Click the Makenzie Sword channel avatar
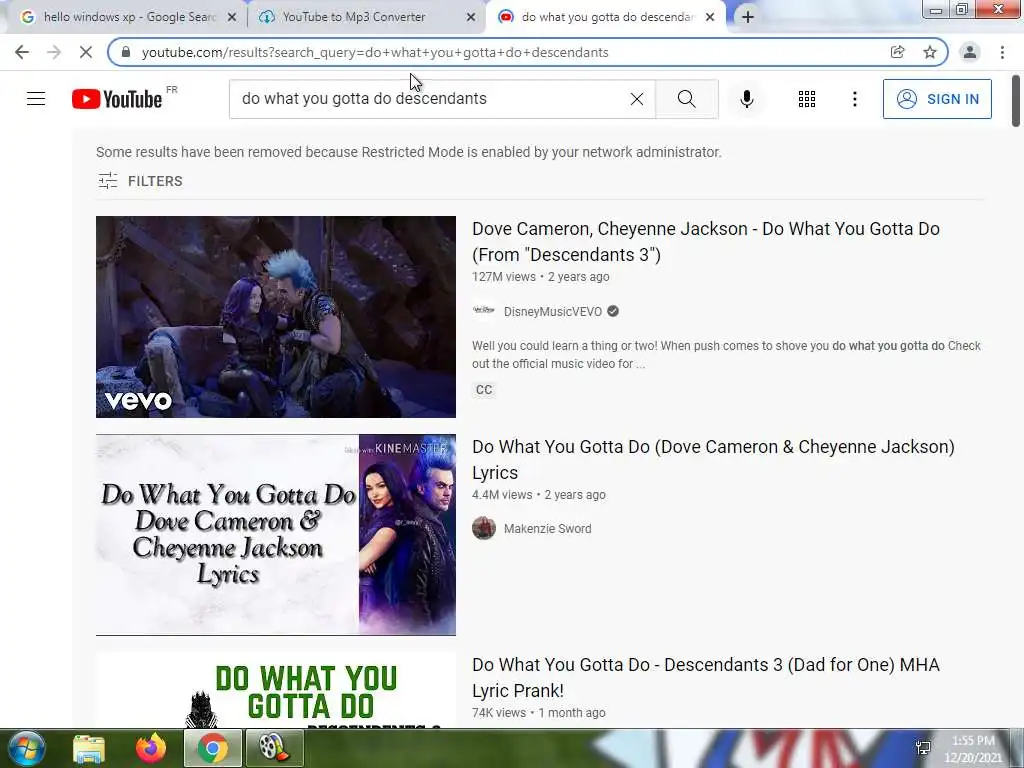 484,528
